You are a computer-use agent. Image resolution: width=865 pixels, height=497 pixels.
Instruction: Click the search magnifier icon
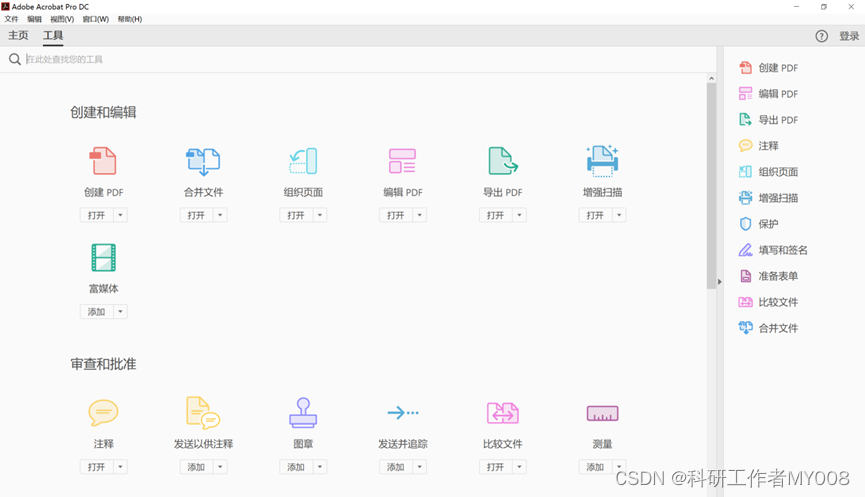tap(15, 59)
